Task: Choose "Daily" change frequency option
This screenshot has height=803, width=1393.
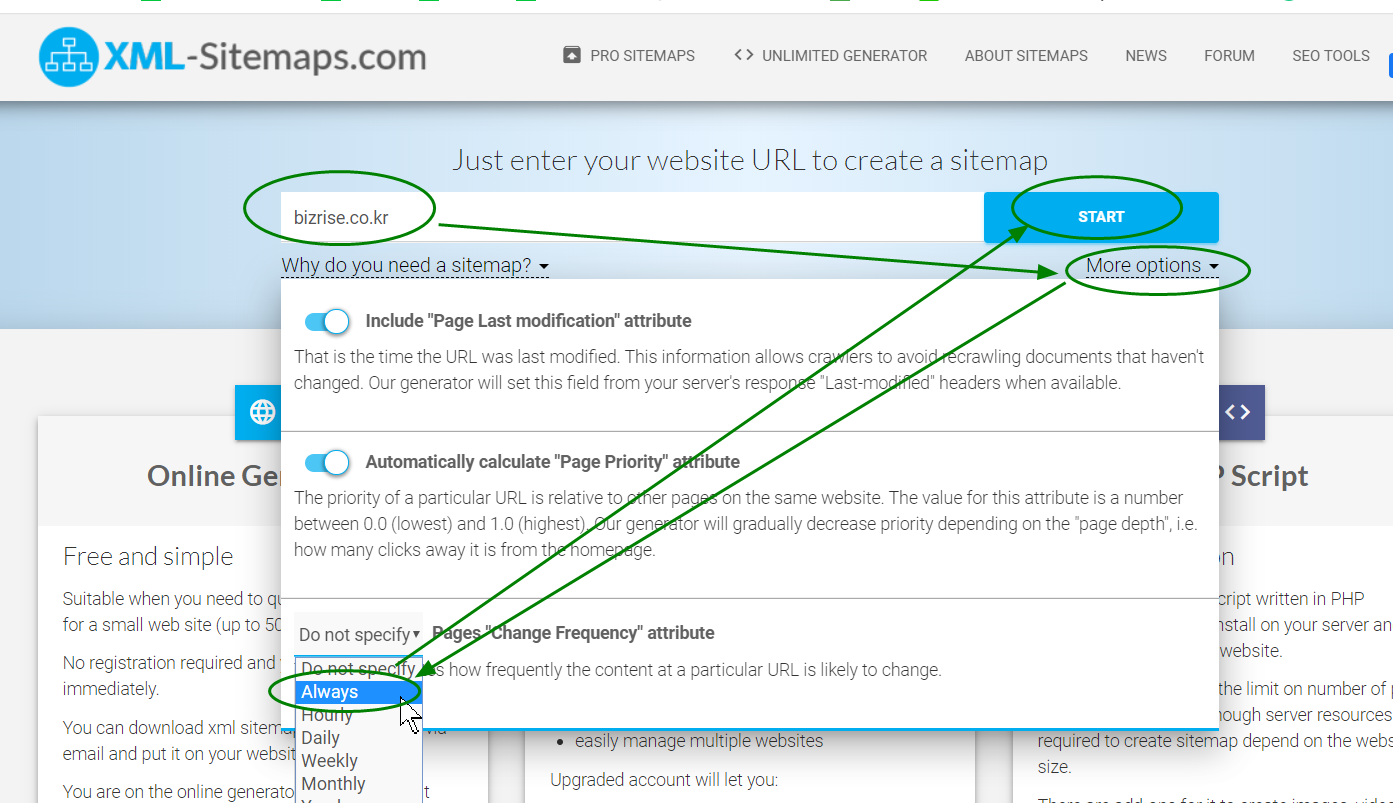Action: click(x=358, y=738)
